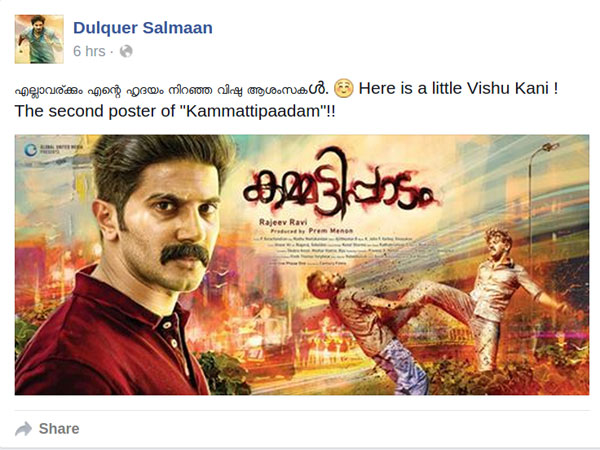Click the Share arrow icon
600x450 pixels.
pos(24,429)
